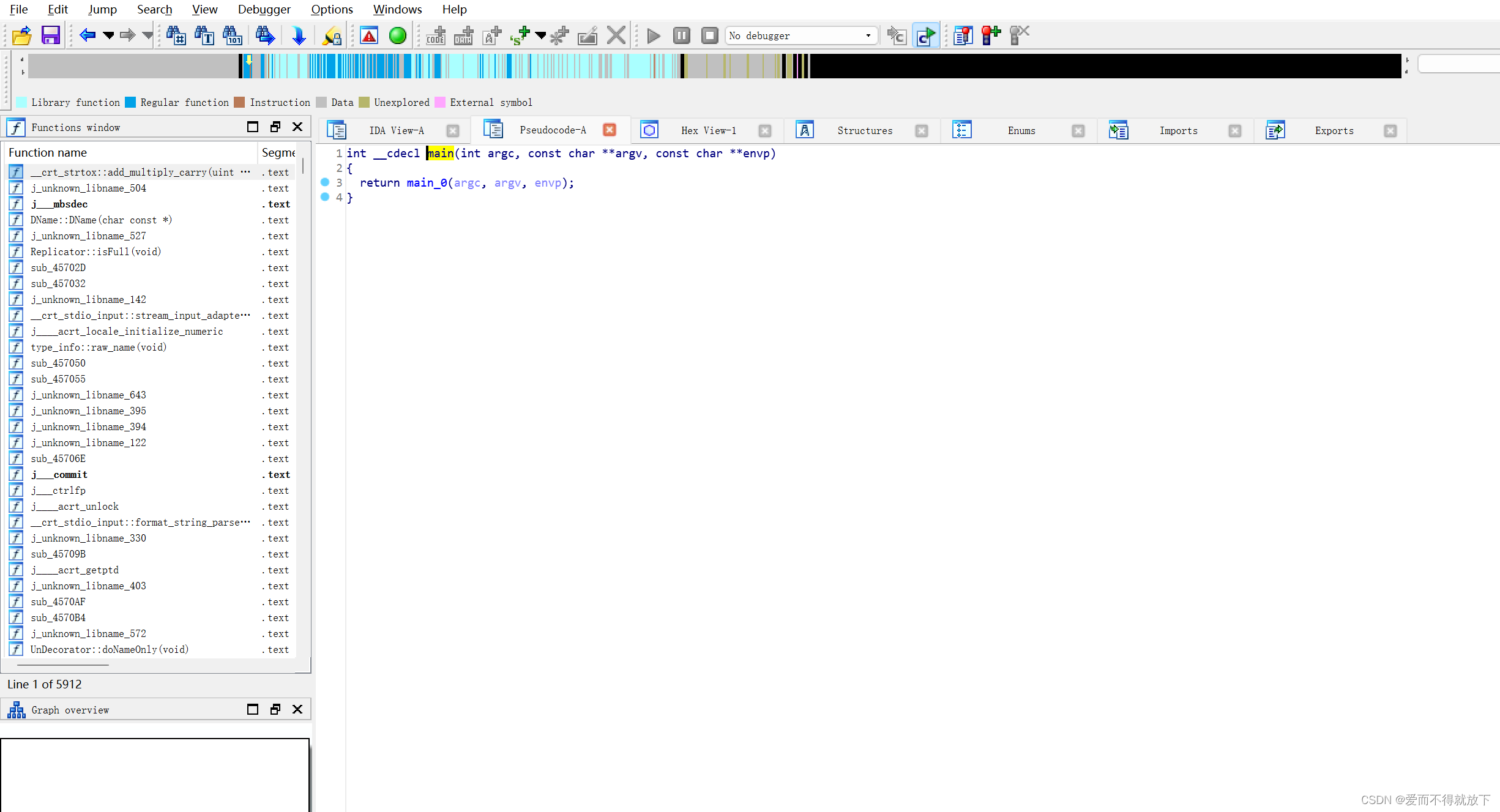This screenshot has width=1500, height=812.
Task: Click the Open file folder icon
Action: pos(22,35)
